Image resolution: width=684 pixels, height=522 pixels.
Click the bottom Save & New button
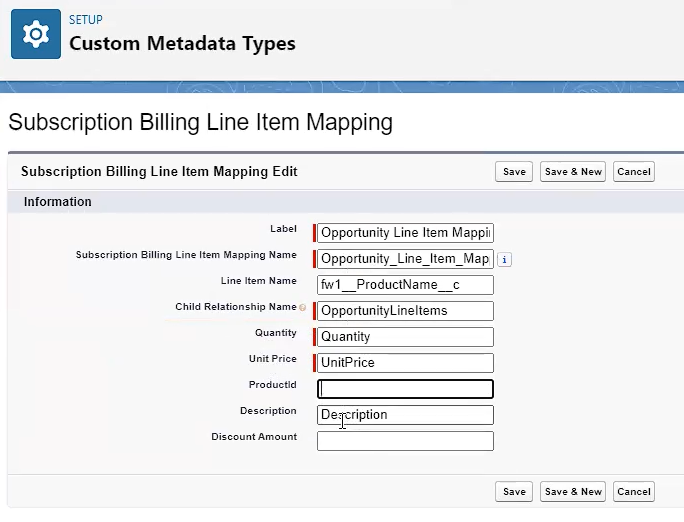[573, 491]
